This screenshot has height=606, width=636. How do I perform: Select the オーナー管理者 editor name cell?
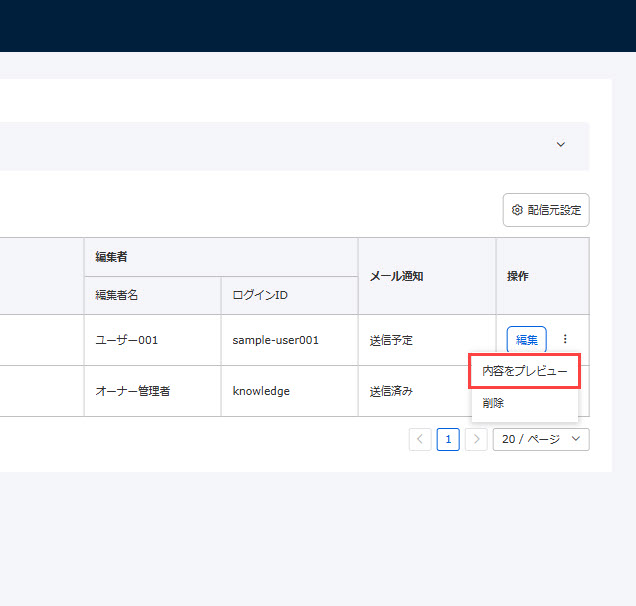tap(133, 391)
